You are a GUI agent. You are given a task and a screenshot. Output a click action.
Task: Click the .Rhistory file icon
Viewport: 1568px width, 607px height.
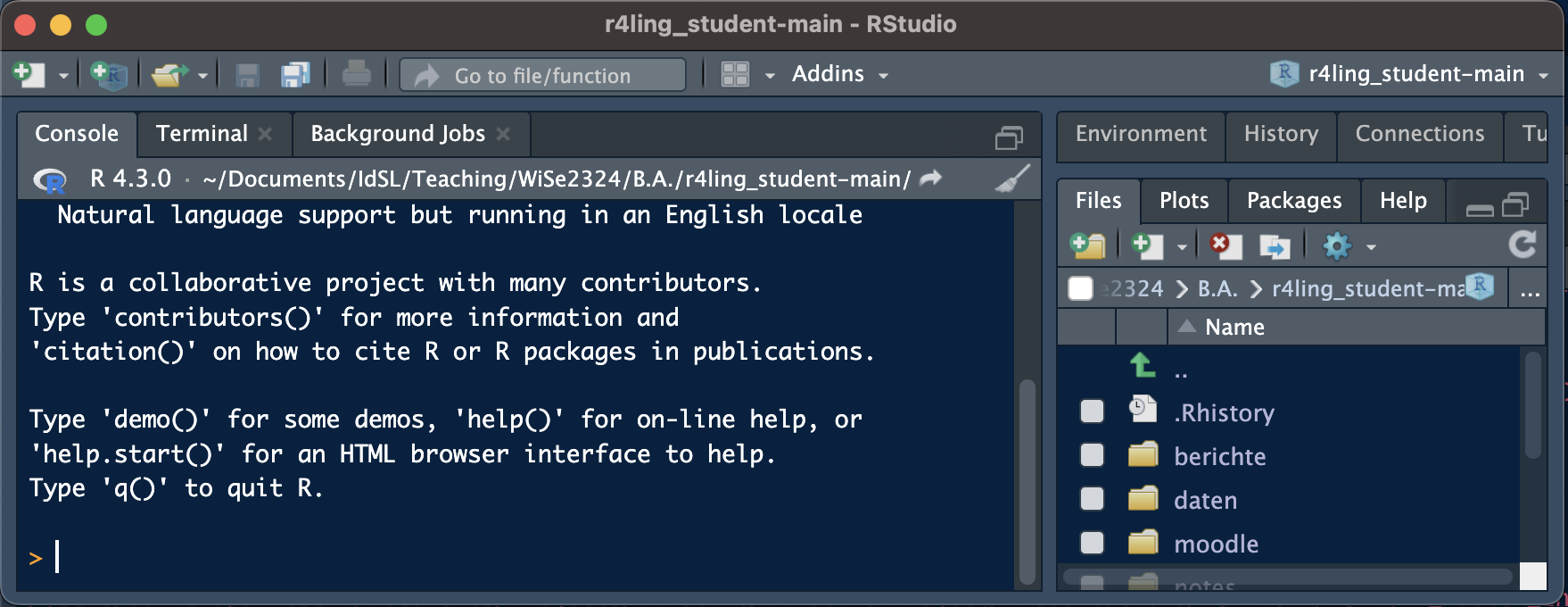click(1143, 409)
